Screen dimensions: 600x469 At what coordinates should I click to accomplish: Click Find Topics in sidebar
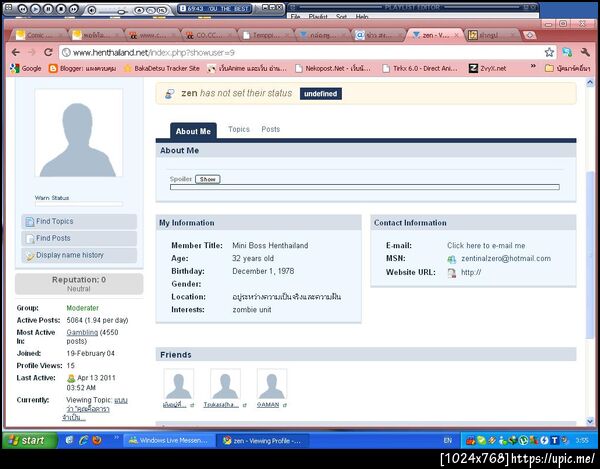(79, 221)
